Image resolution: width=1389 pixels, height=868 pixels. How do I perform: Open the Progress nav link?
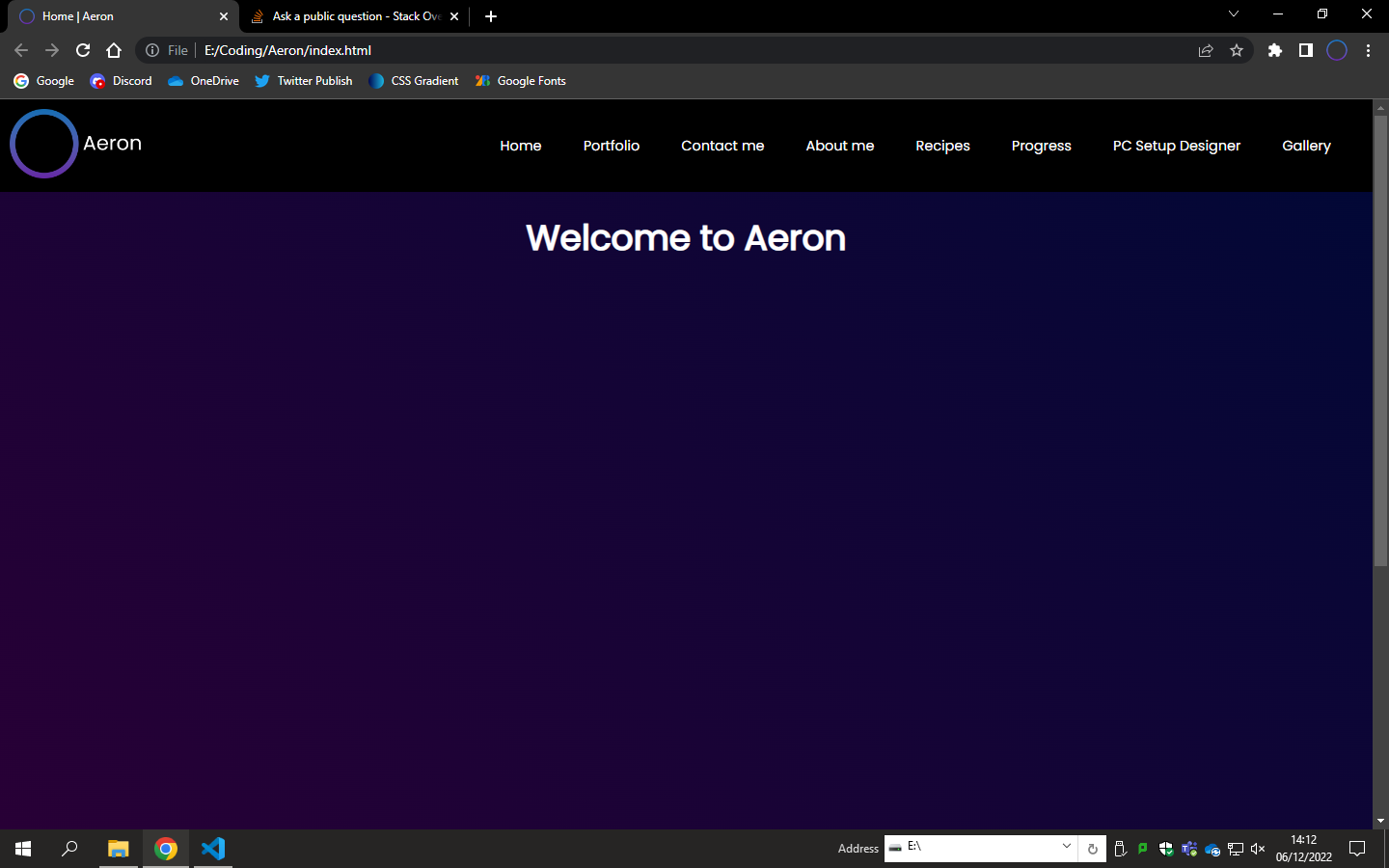pos(1042,146)
